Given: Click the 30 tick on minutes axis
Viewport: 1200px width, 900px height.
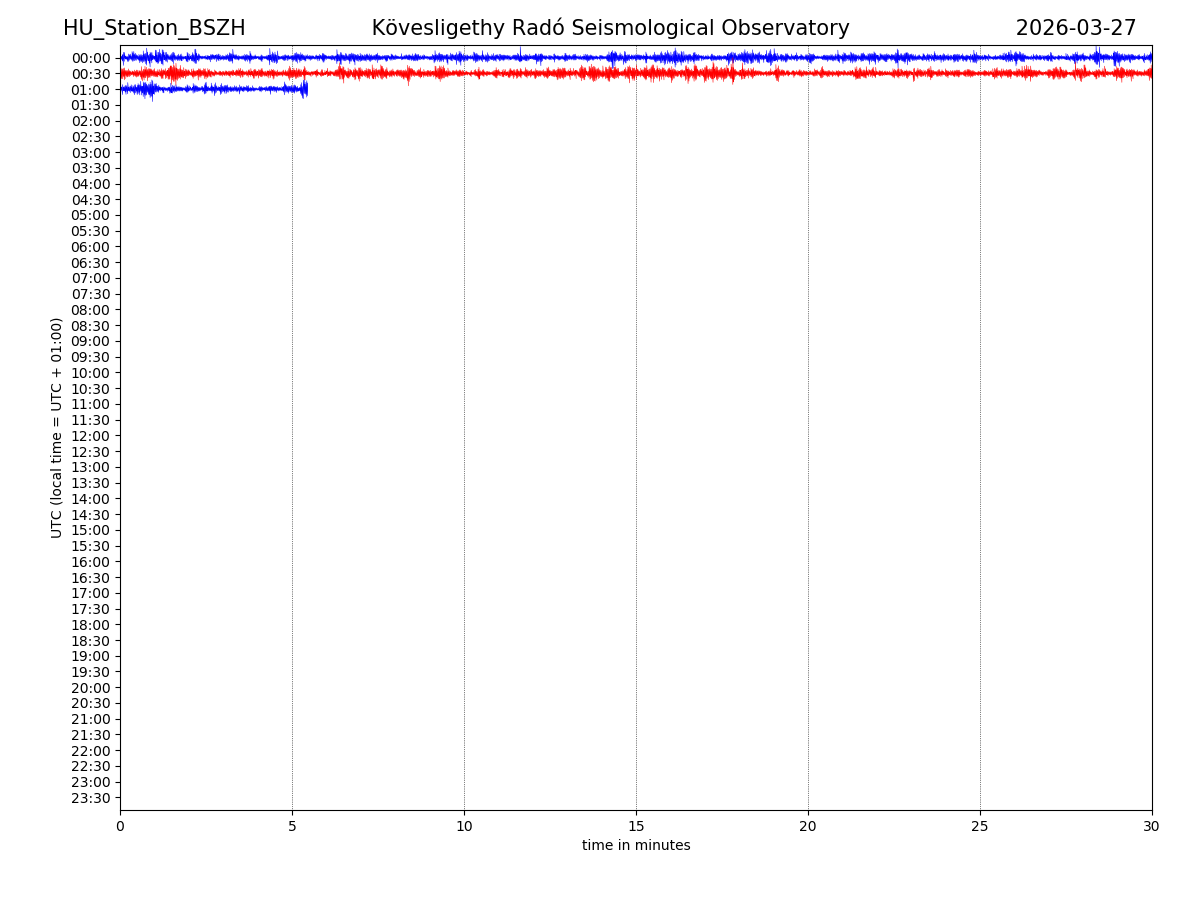Looking at the screenshot, I should coord(1152,827).
